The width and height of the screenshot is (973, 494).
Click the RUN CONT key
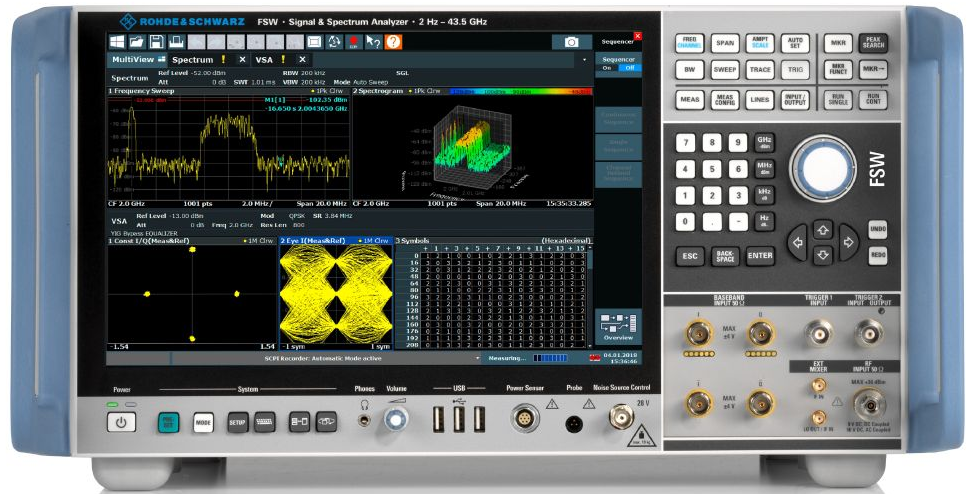coord(873,99)
